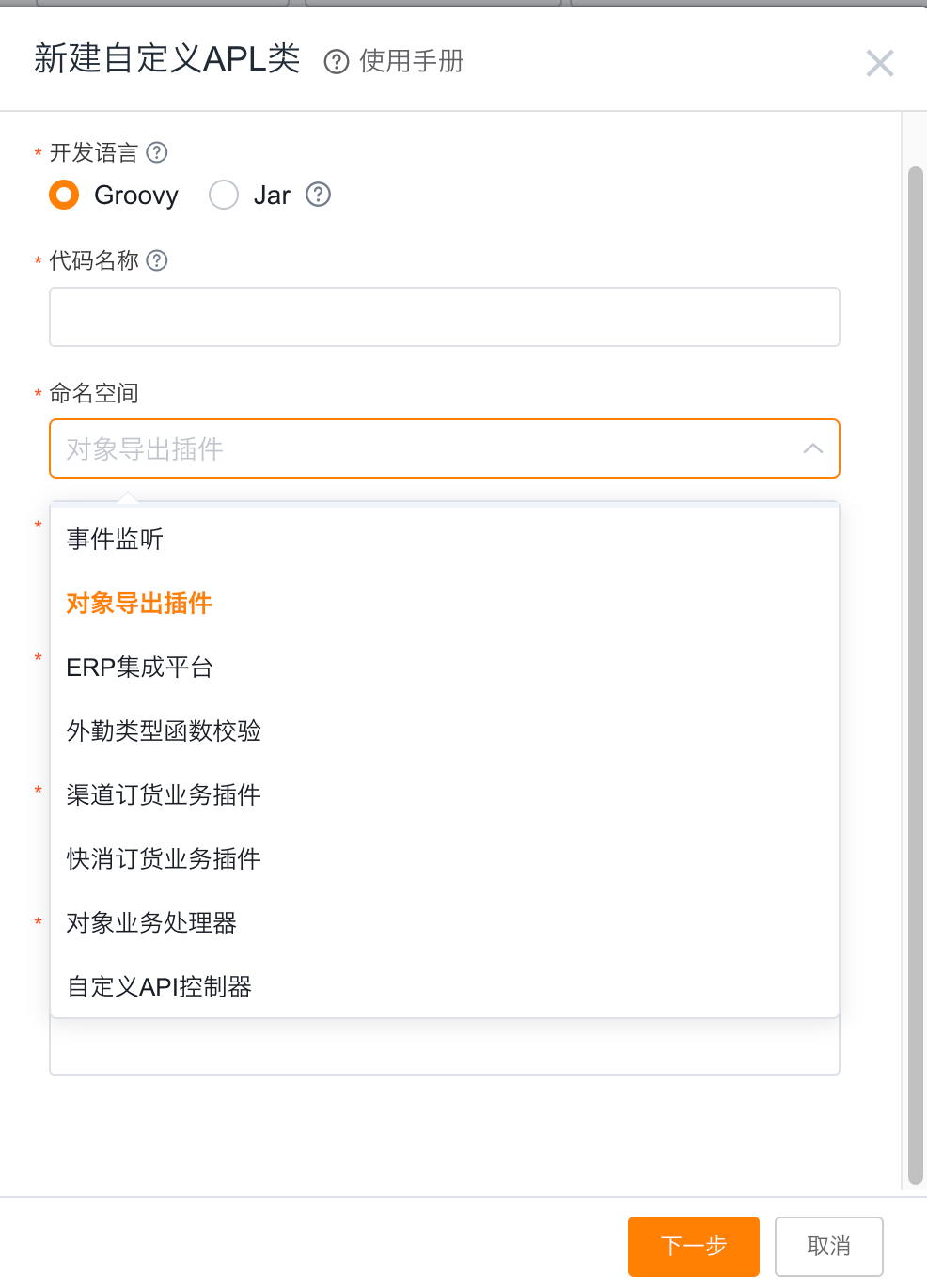Select ERP集成平台 namespace option

pyautogui.click(x=140, y=668)
